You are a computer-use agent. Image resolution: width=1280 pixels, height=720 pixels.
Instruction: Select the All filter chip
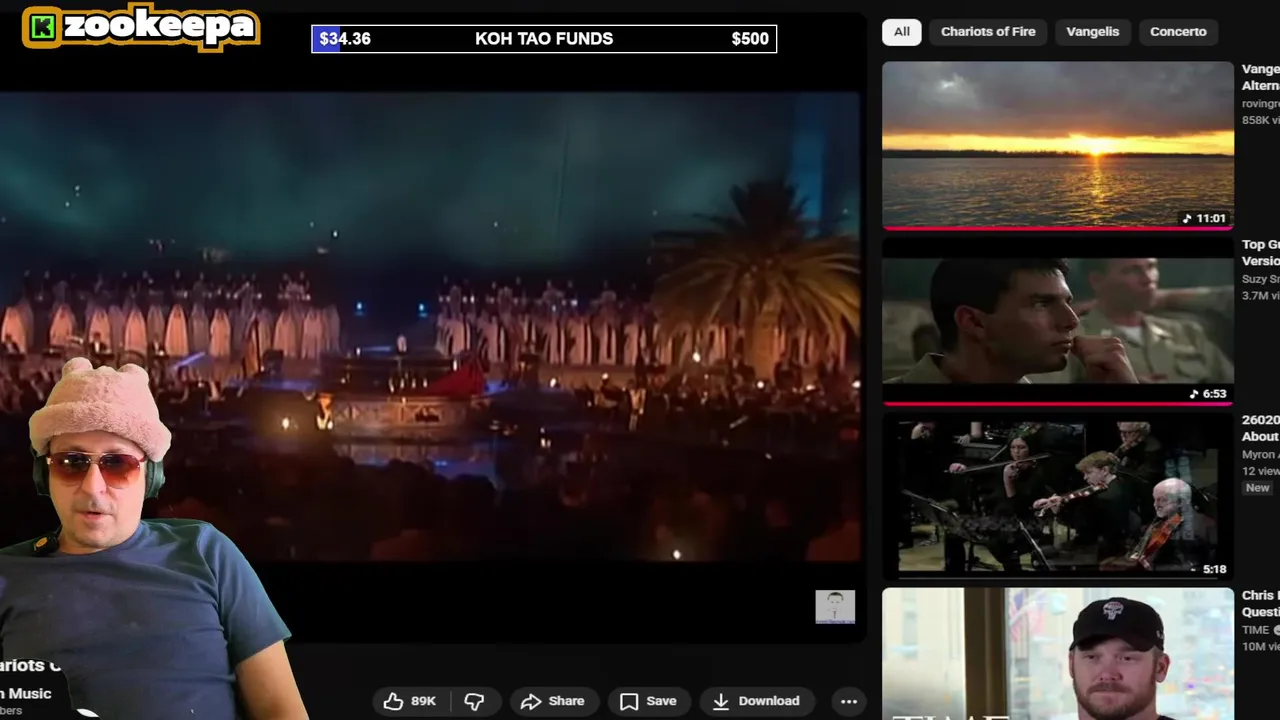[x=901, y=32]
